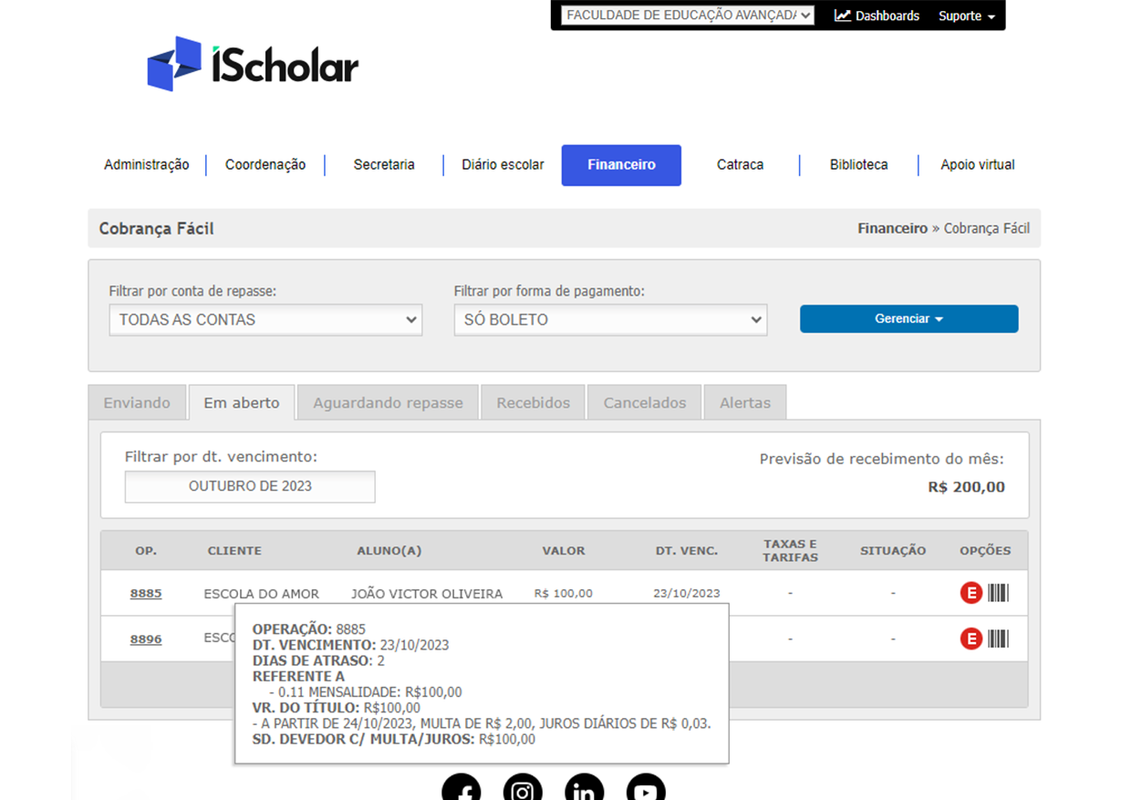This screenshot has height=800, width=1131.
Task: Click the VALOR column header
Action: click(x=563, y=550)
